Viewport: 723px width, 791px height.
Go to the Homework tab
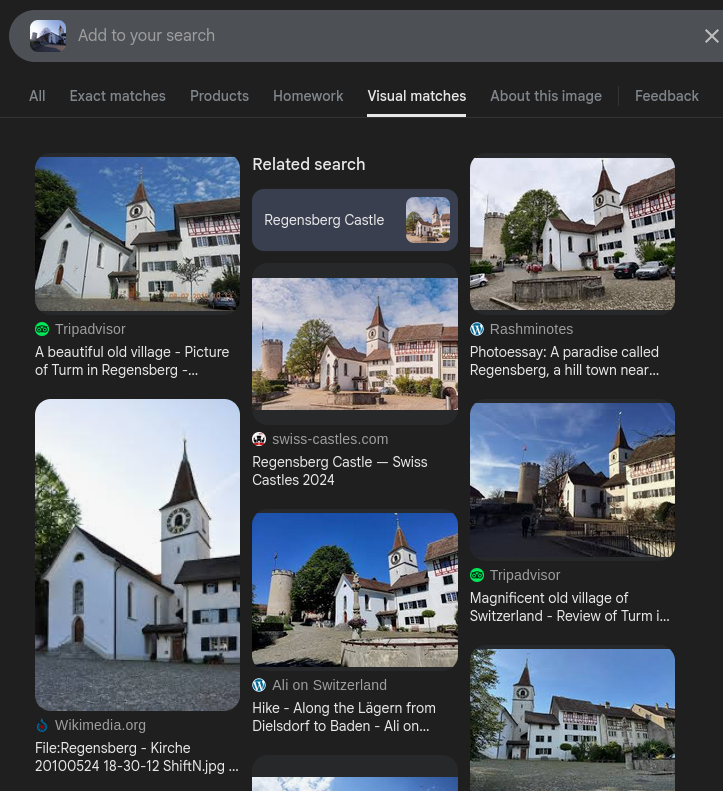[x=308, y=96]
